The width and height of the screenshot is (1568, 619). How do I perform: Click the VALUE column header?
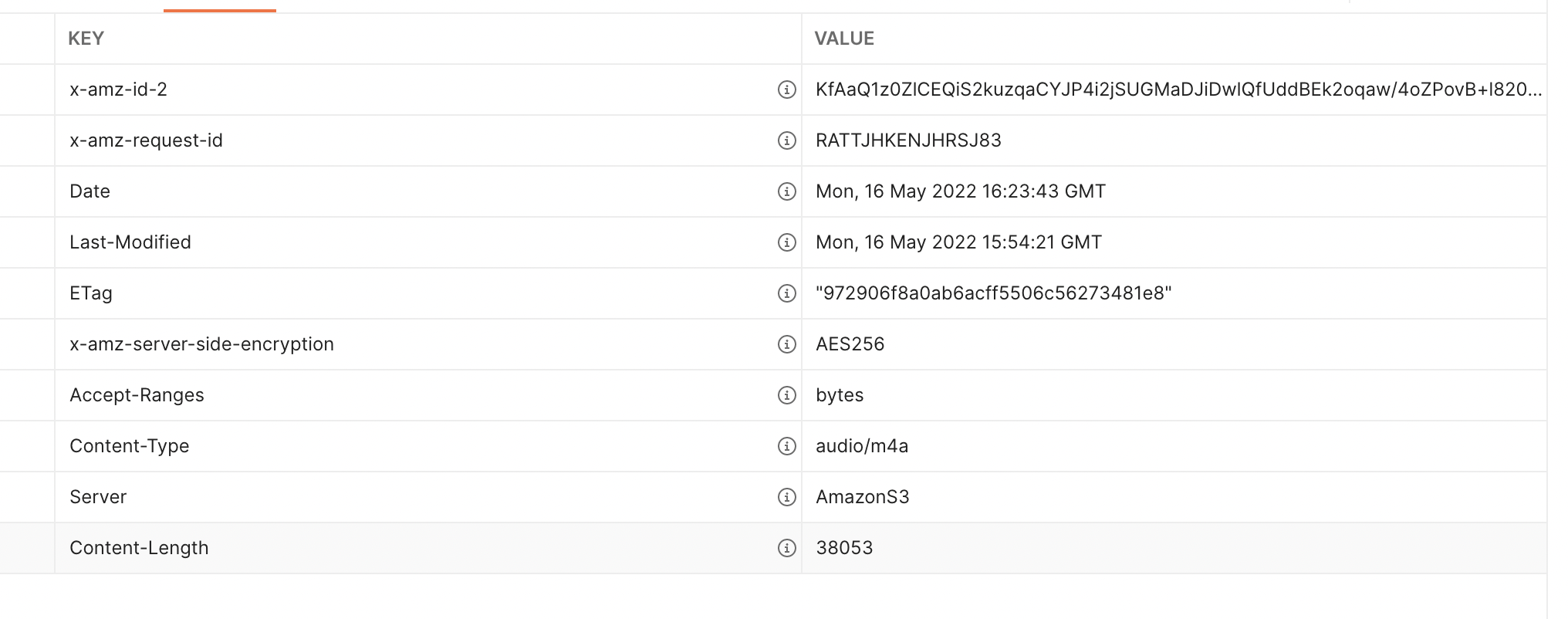pyautogui.click(x=845, y=38)
